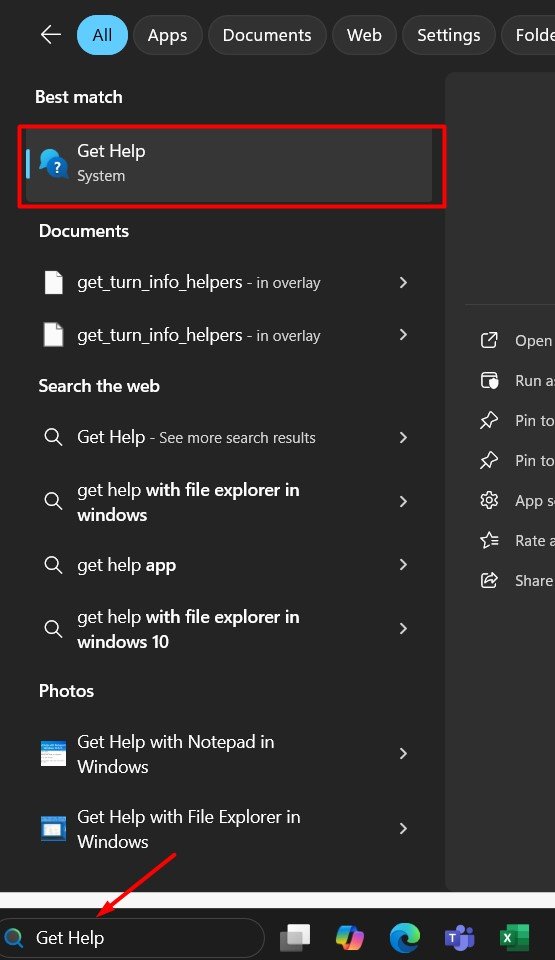This screenshot has width=555, height=960.
Task: Click Rate and review star icon
Action: (489, 540)
